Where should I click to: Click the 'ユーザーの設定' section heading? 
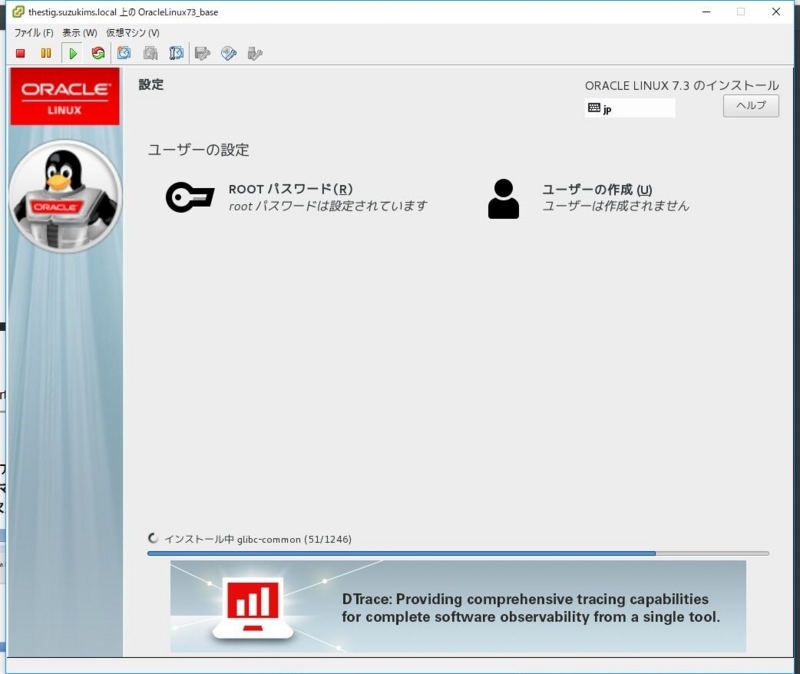pos(198,150)
